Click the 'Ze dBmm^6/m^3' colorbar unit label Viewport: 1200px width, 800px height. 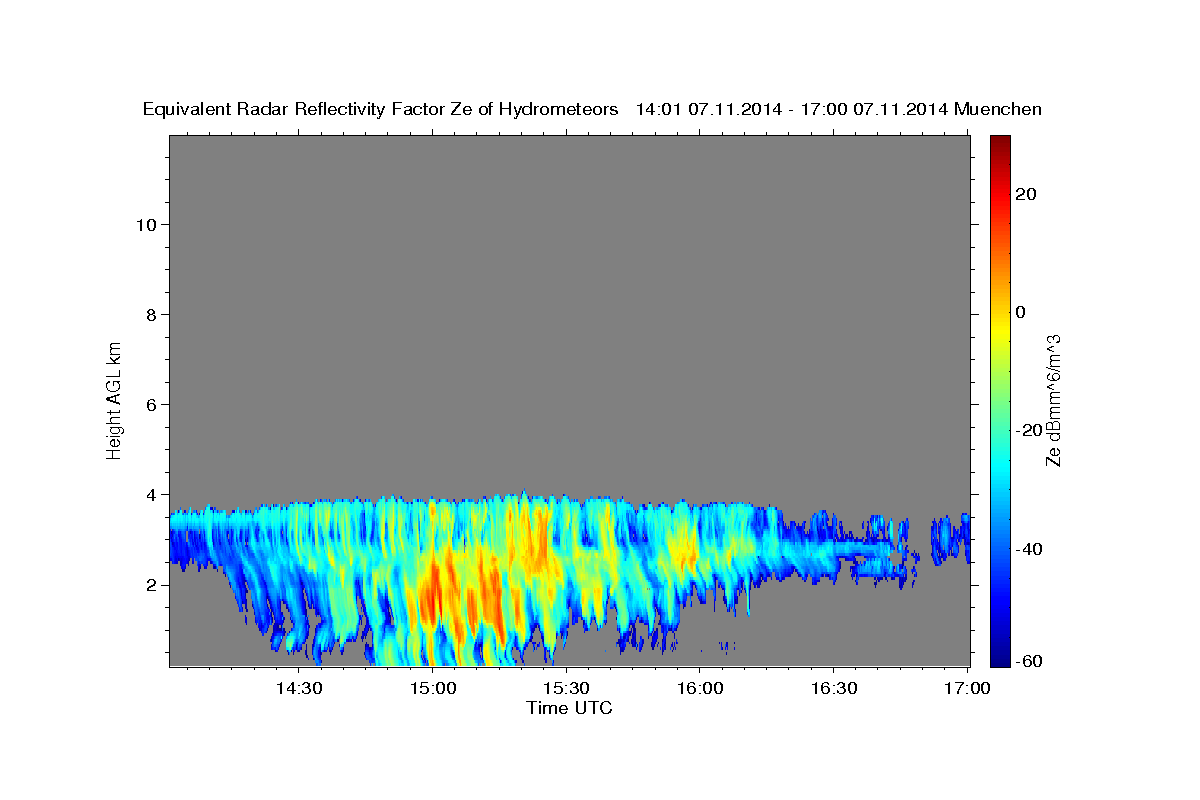(x=1053, y=400)
